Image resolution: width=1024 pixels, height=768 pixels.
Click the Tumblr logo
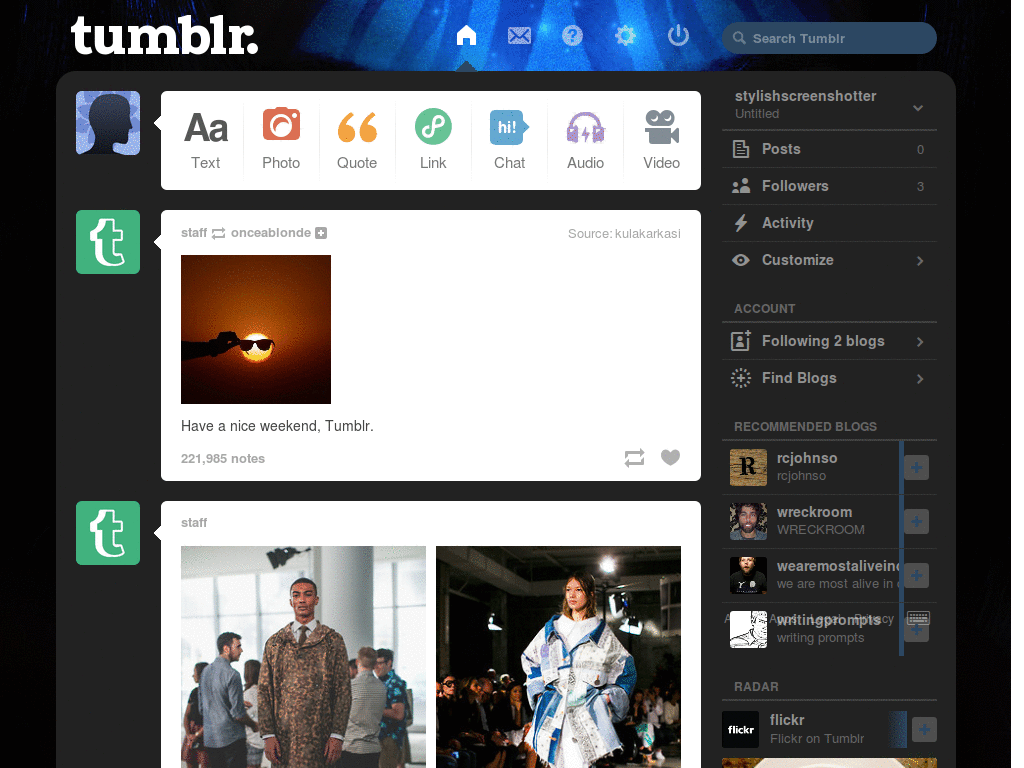pos(164,36)
